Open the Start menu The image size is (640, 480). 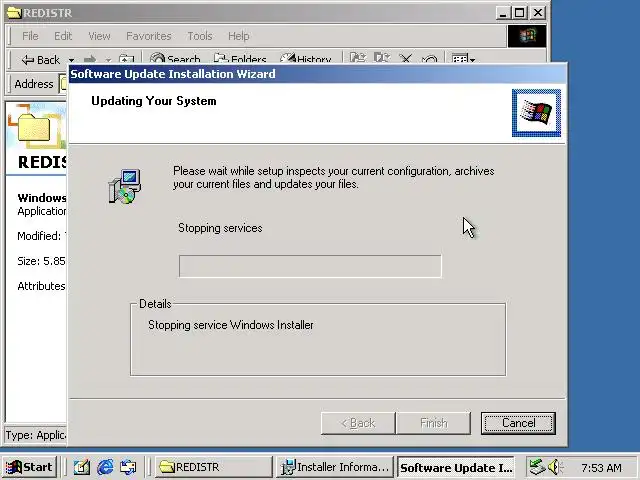click(x=29, y=467)
